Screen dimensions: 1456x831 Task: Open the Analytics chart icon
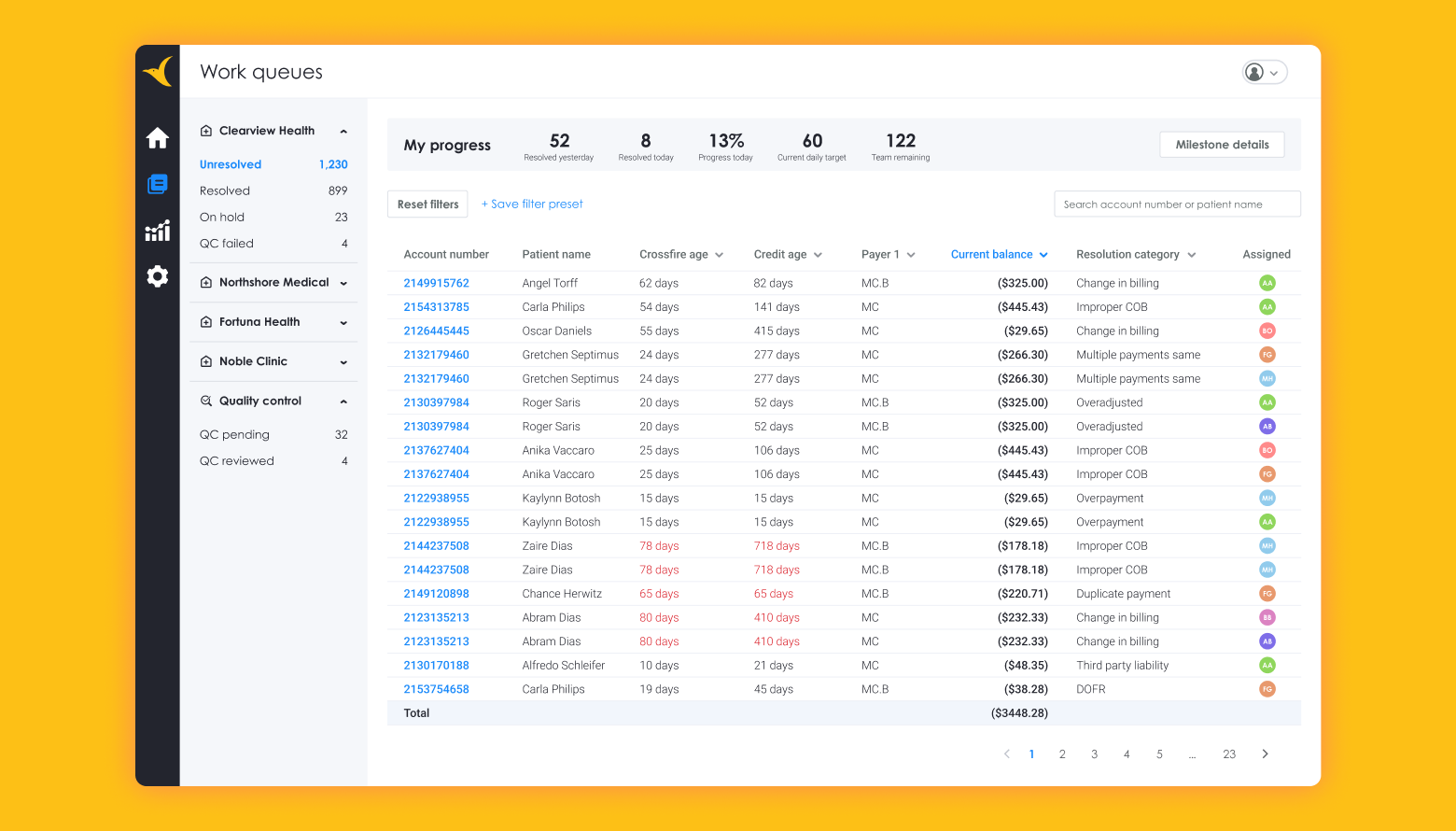coord(157,231)
